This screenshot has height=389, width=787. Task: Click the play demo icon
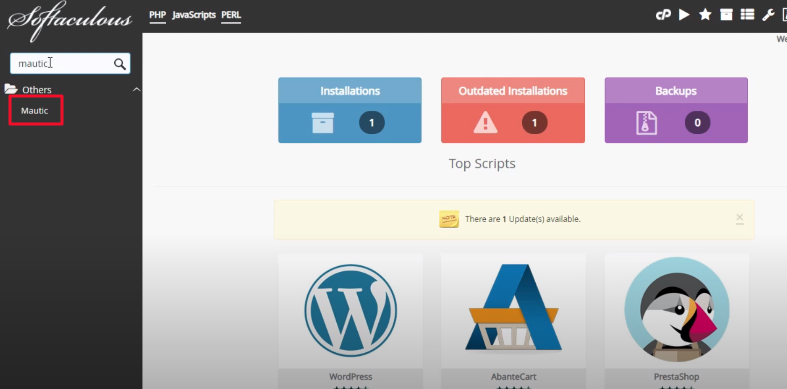pos(684,15)
